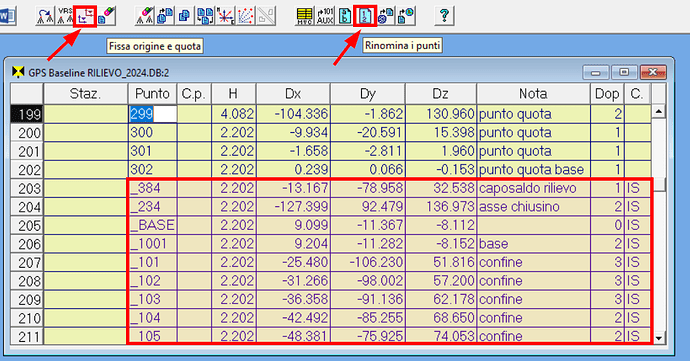Image resolution: width=690 pixels, height=361 pixels.
Task: Click the Fissa origine e quota icon
Action: click(85, 17)
